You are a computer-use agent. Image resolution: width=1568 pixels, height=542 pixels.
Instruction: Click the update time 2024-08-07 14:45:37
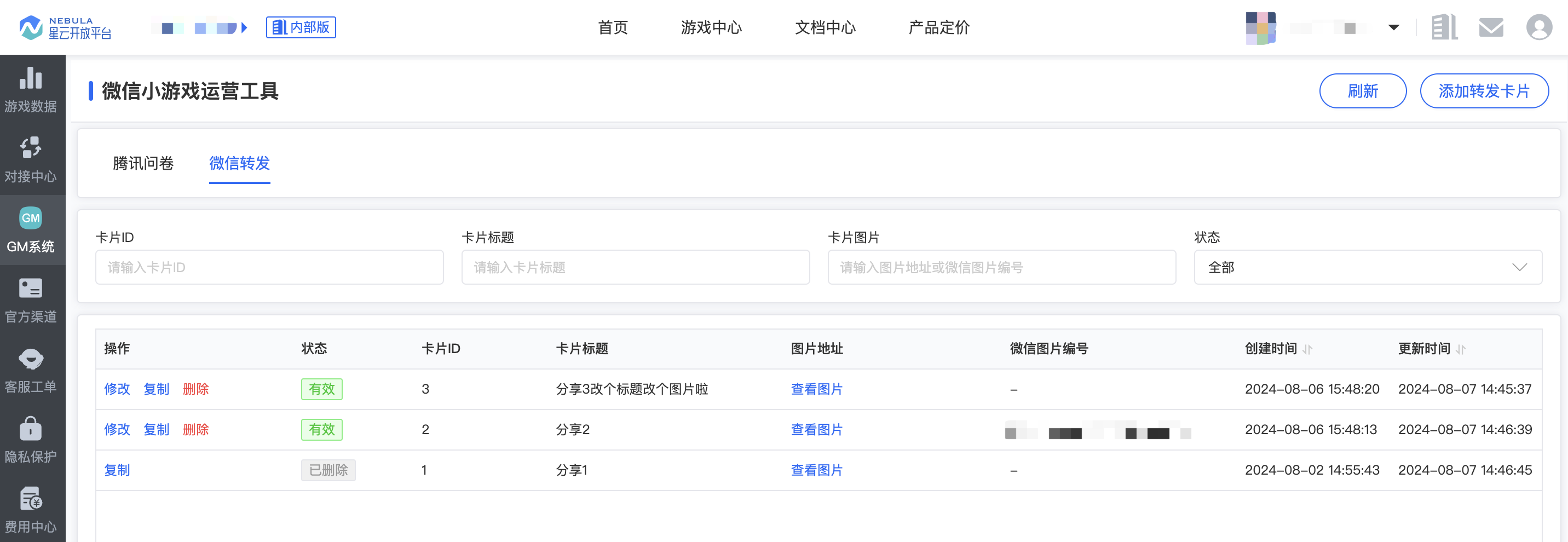pos(1465,389)
